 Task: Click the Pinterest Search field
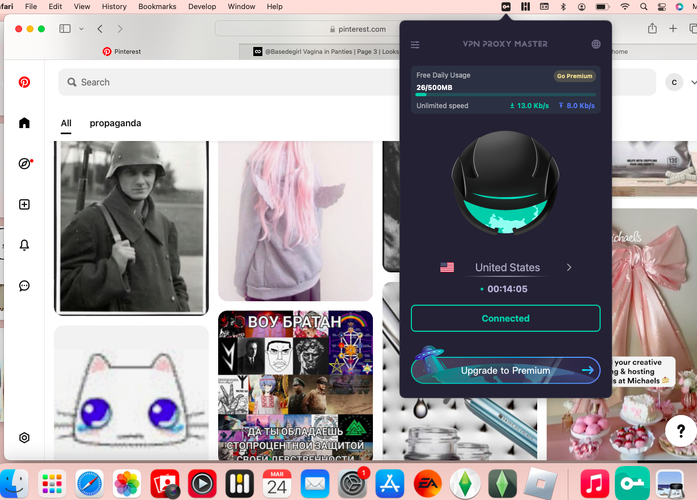pyautogui.click(x=229, y=82)
